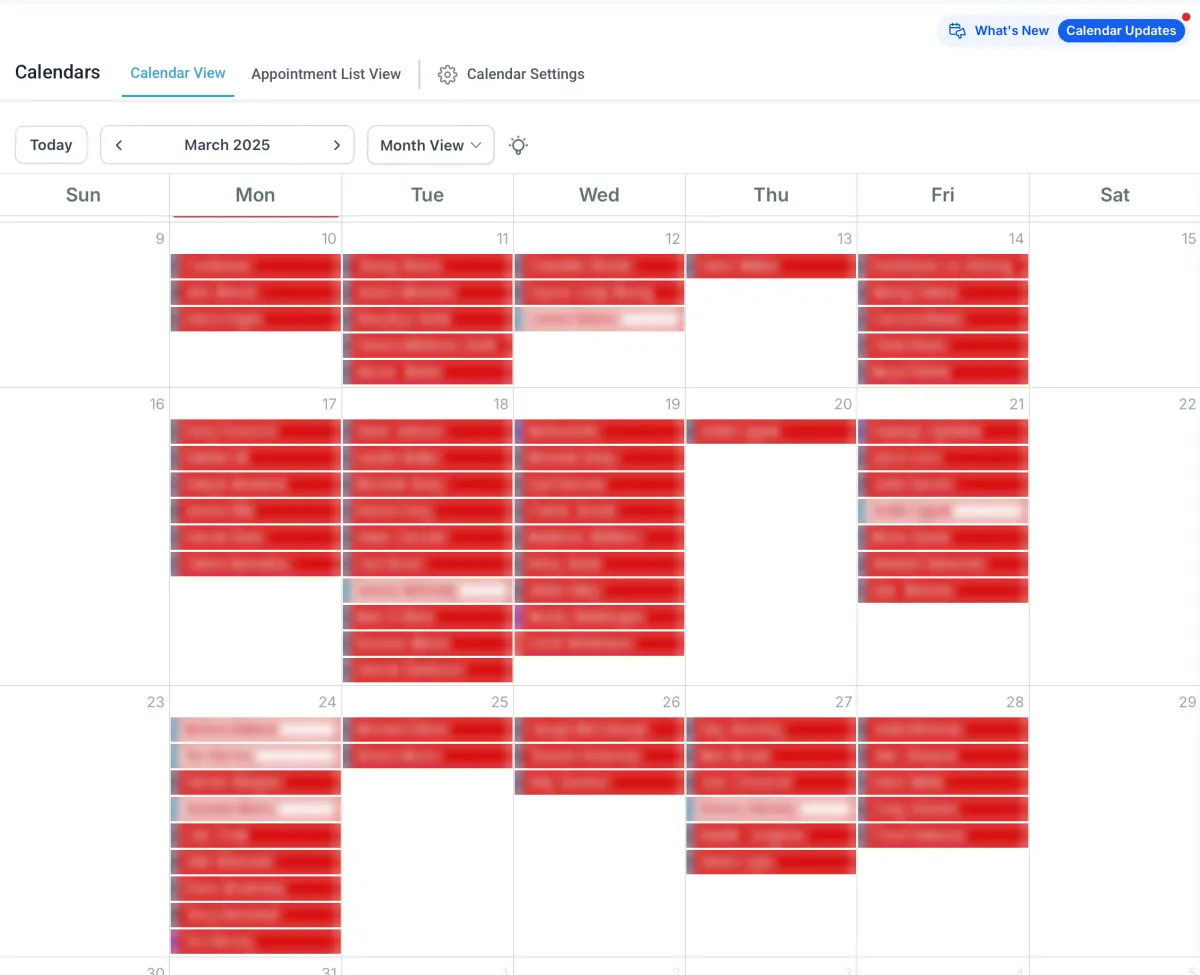Open Calendar Settings via the gear icon
Screen dimensions: 1200x975
(x=447, y=74)
